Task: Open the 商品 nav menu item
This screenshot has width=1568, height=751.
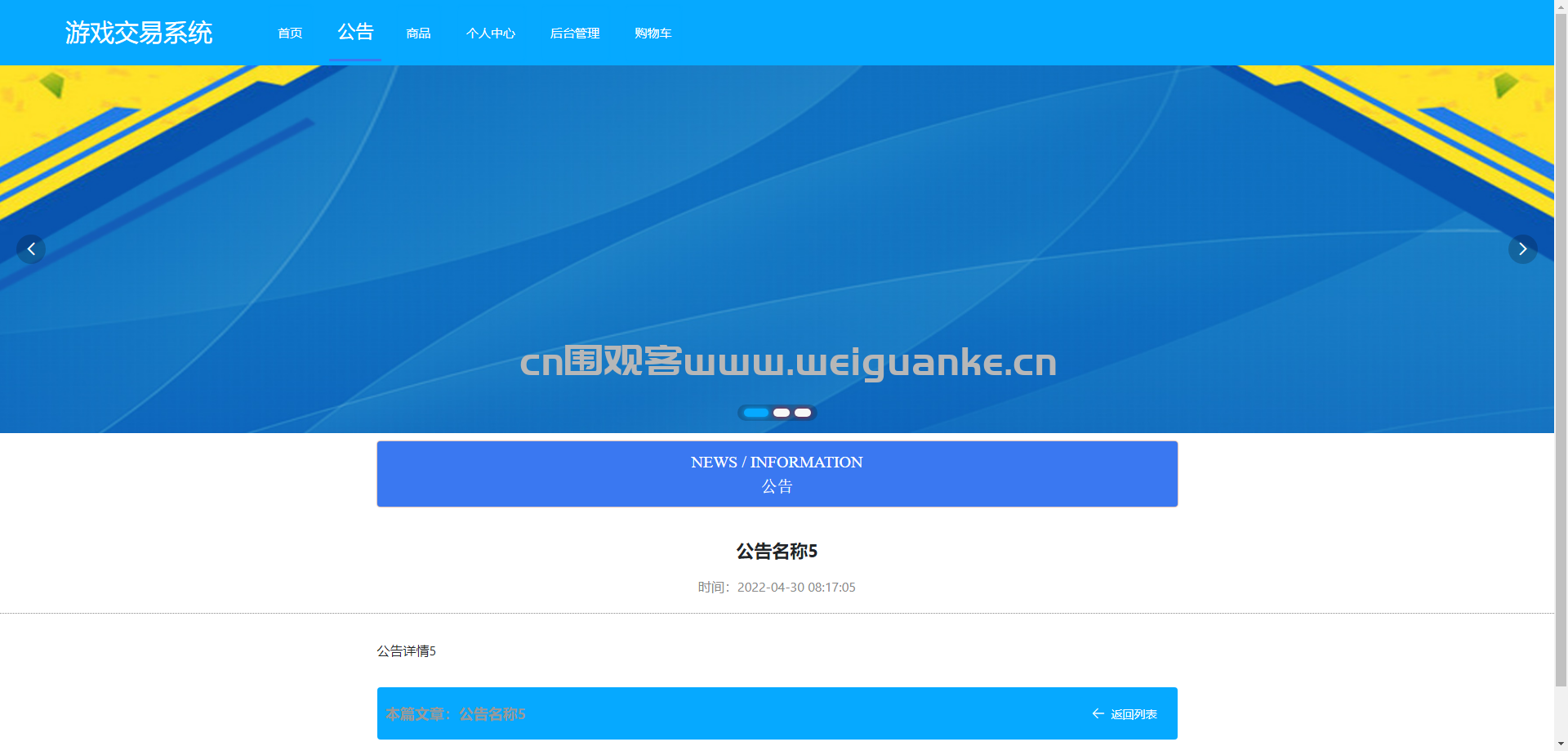Action: pyautogui.click(x=418, y=33)
